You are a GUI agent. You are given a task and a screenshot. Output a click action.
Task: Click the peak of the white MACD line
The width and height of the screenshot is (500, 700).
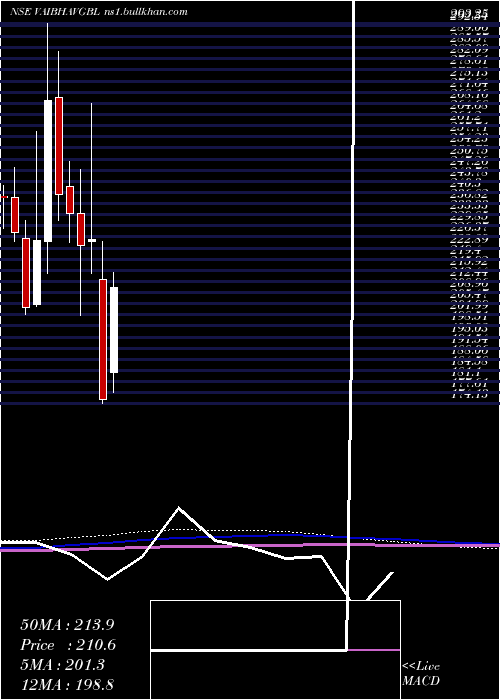pyautogui.click(x=179, y=508)
